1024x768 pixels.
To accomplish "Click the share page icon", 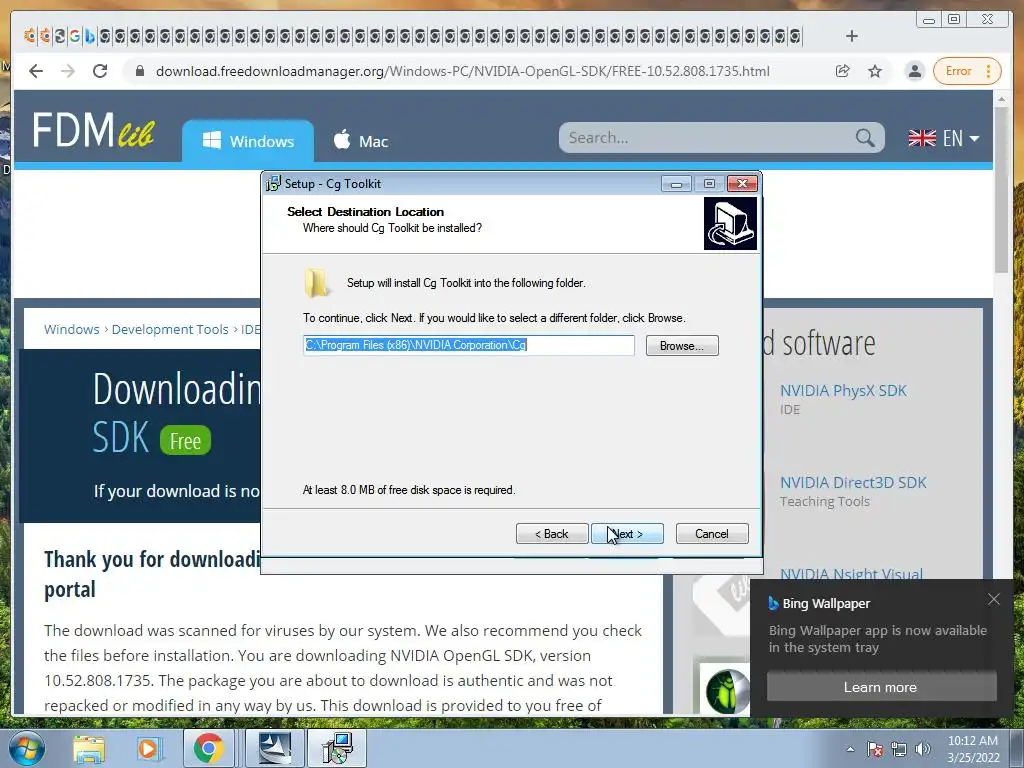I will click(842, 71).
